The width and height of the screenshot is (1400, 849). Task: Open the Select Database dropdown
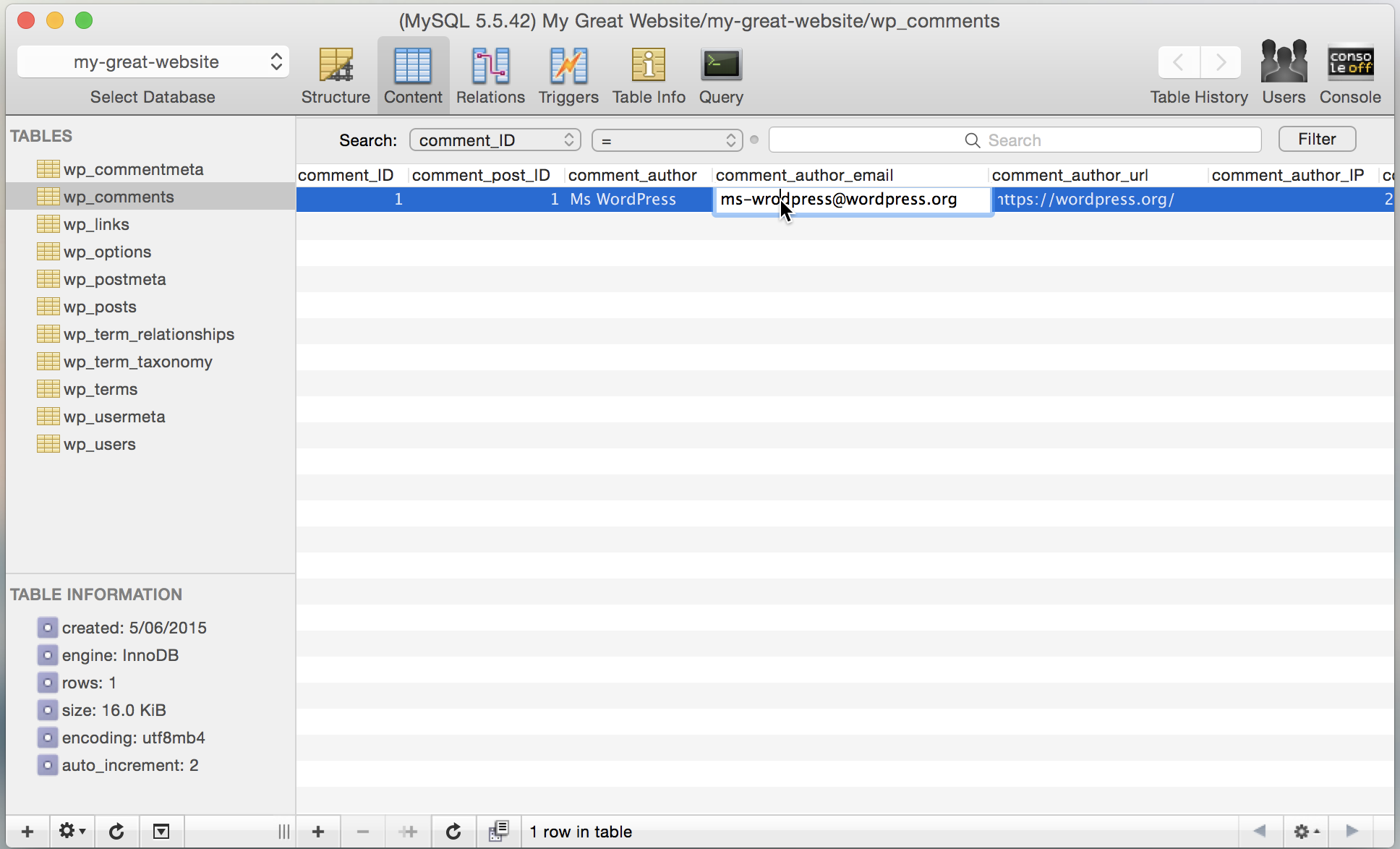[x=153, y=62]
